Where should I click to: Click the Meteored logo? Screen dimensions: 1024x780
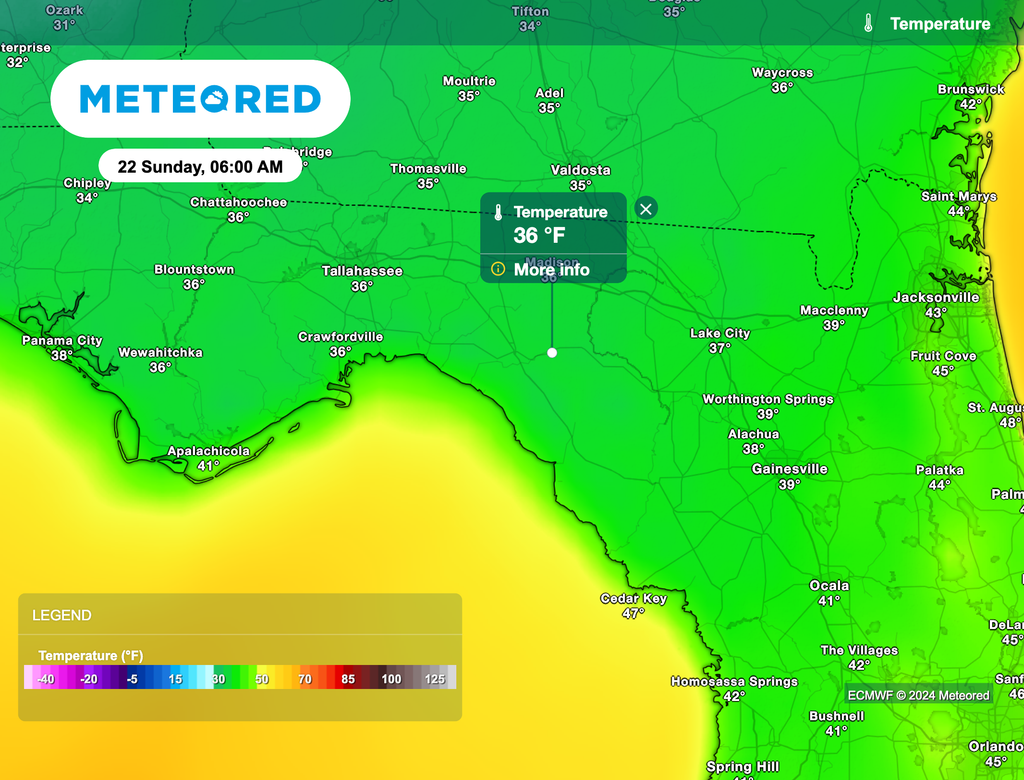tap(200, 99)
